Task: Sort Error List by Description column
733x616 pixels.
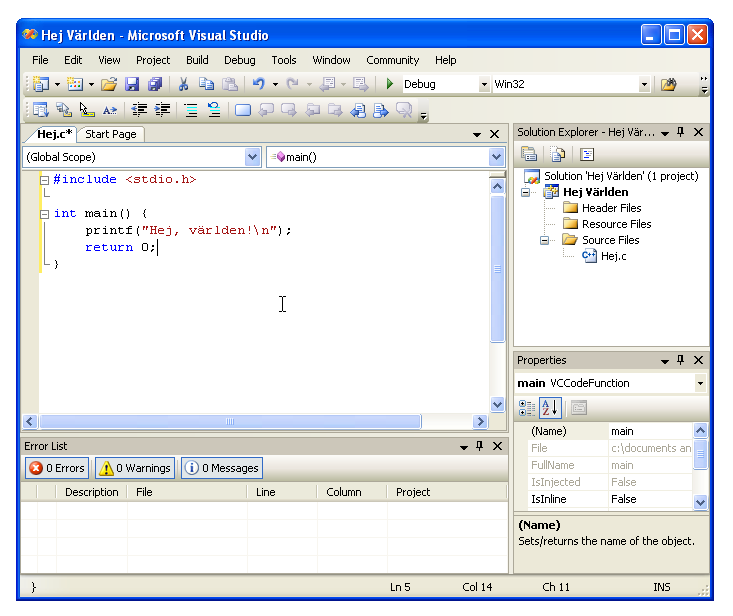Action: click(x=92, y=492)
